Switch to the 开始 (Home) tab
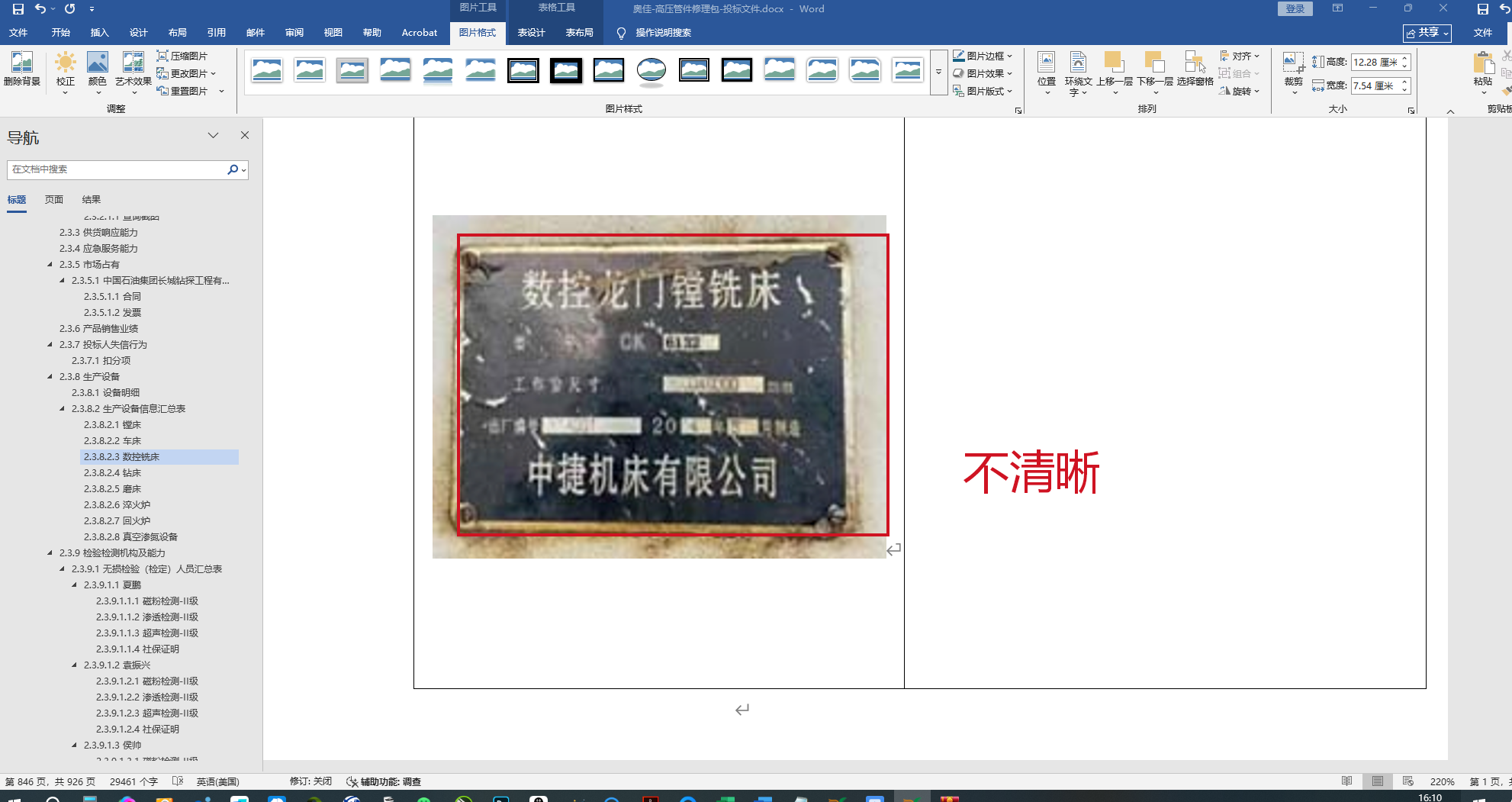The height and width of the screenshot is (802, 1512). pos(61,33)
